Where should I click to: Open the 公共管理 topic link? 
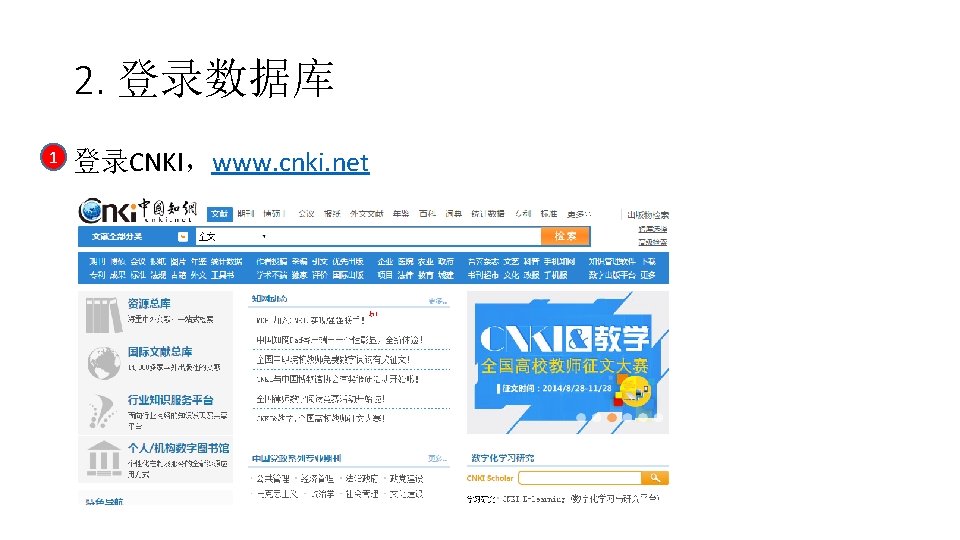[273, 479]
